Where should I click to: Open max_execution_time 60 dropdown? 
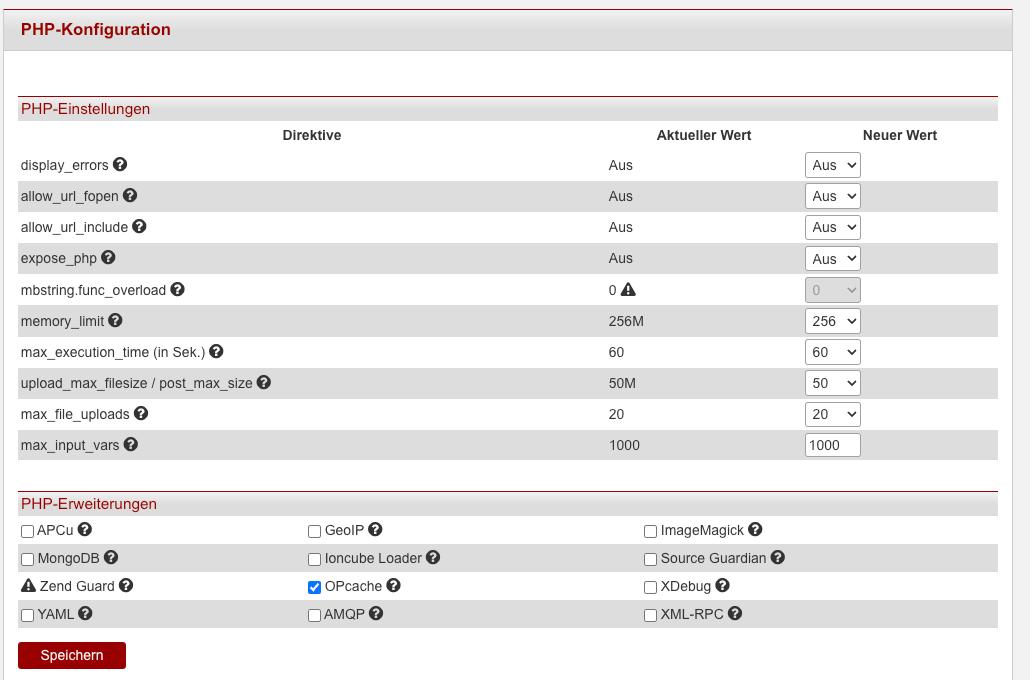(832, 352)
